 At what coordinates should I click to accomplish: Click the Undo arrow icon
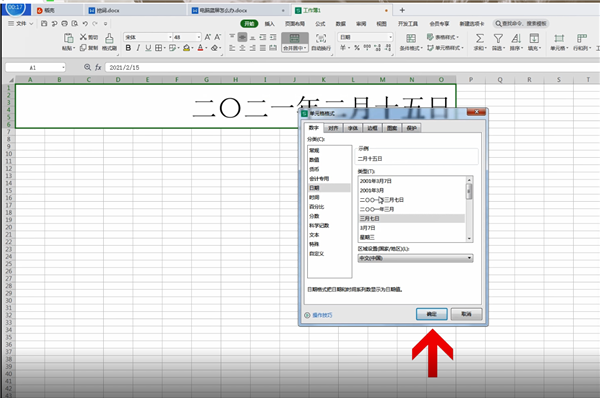coord(85,24)
